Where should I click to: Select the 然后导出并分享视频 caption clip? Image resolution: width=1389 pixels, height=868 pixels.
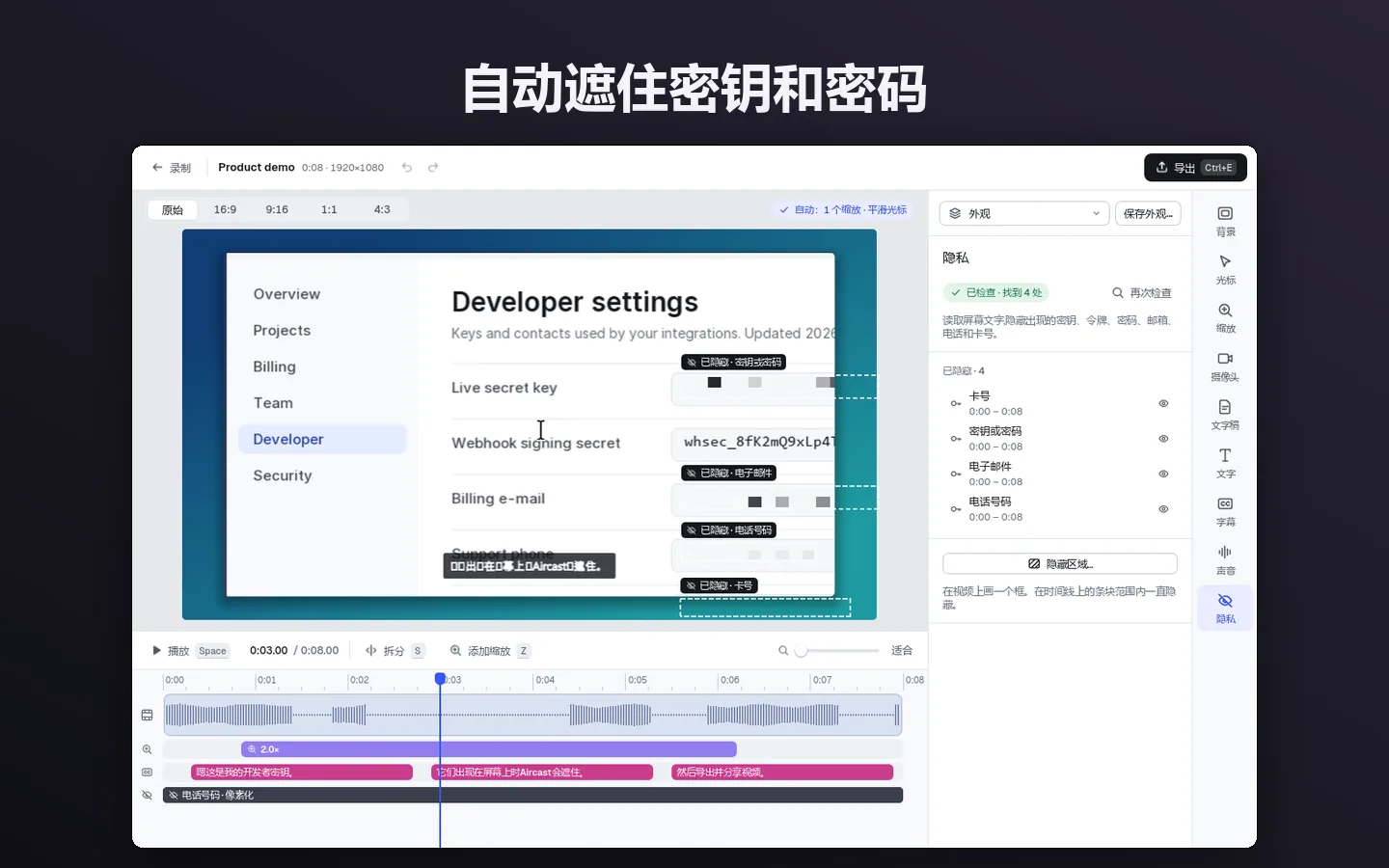[782, 773]
